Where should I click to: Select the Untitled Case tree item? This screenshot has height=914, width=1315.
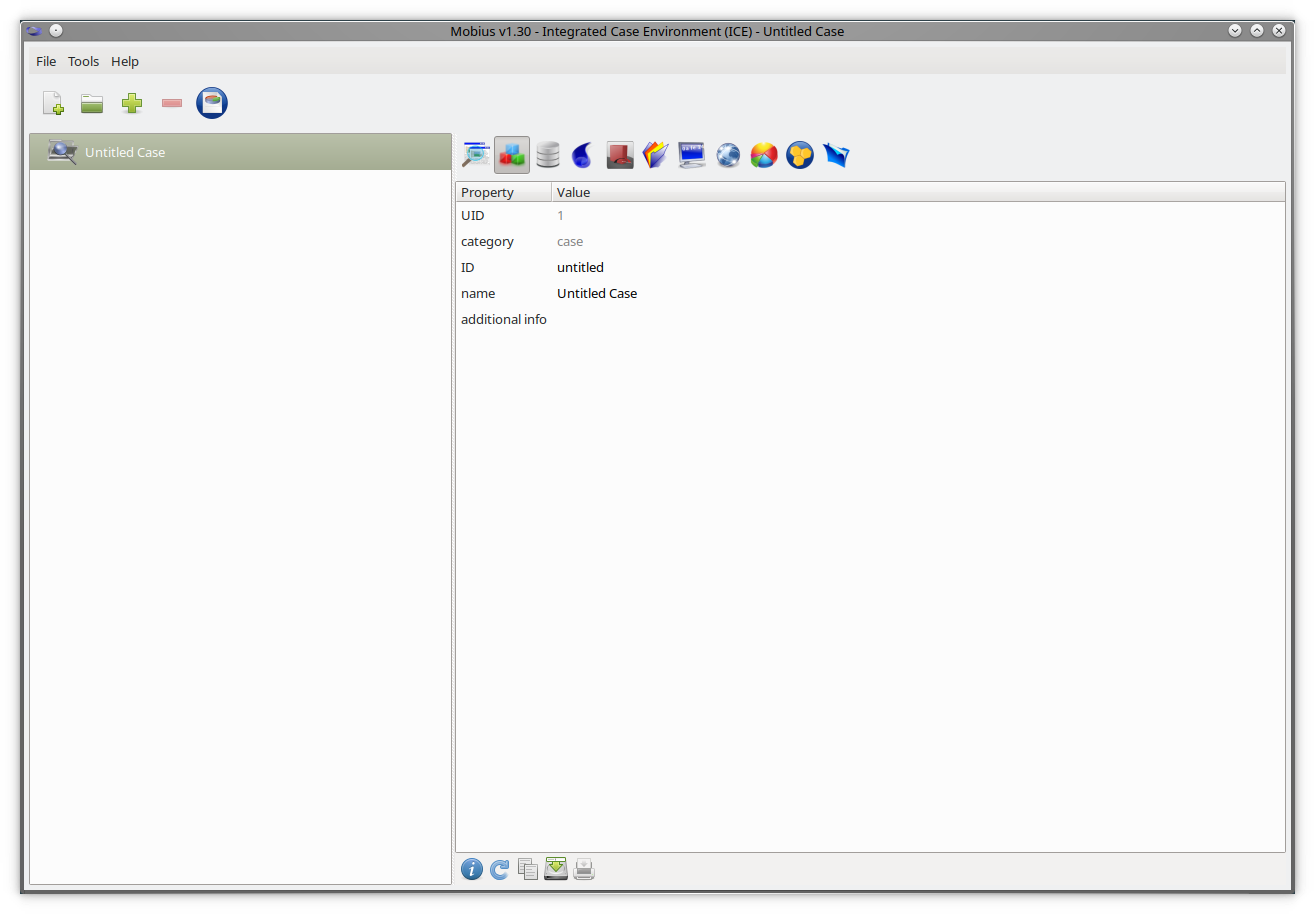(125, 153)
